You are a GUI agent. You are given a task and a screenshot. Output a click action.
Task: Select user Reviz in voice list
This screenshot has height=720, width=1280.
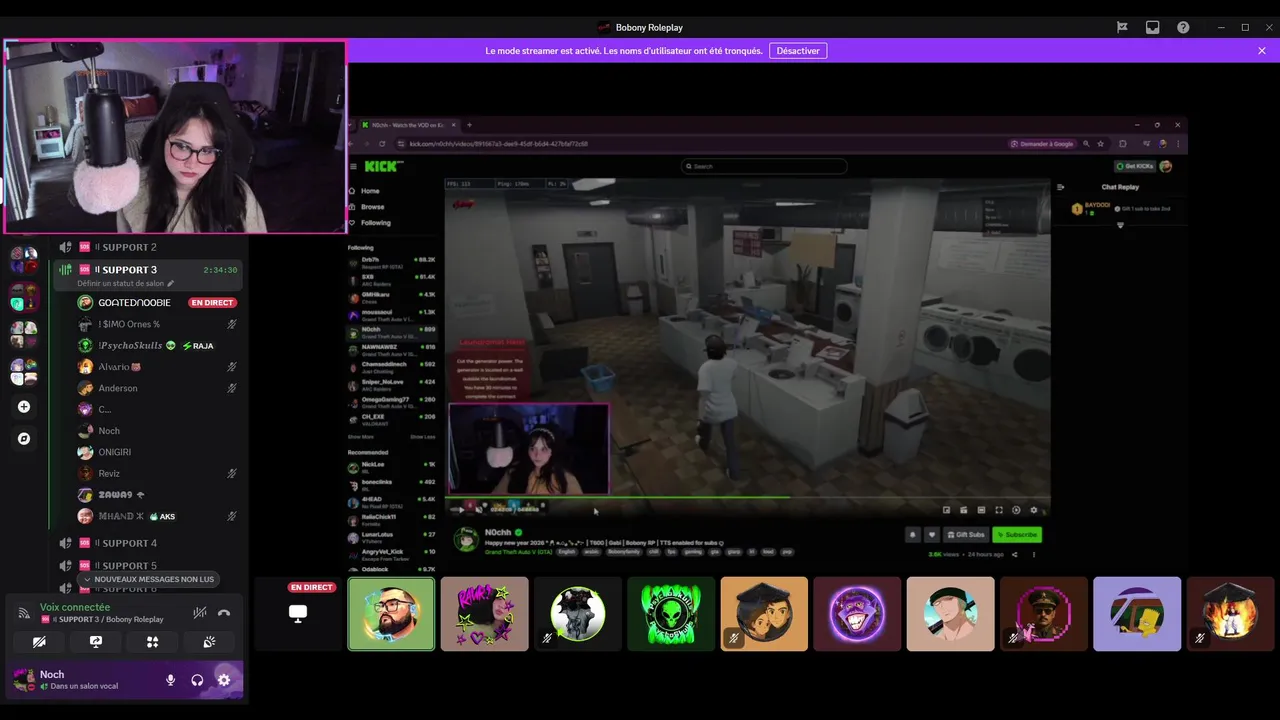pyautogui.click(x=158, y=474)
